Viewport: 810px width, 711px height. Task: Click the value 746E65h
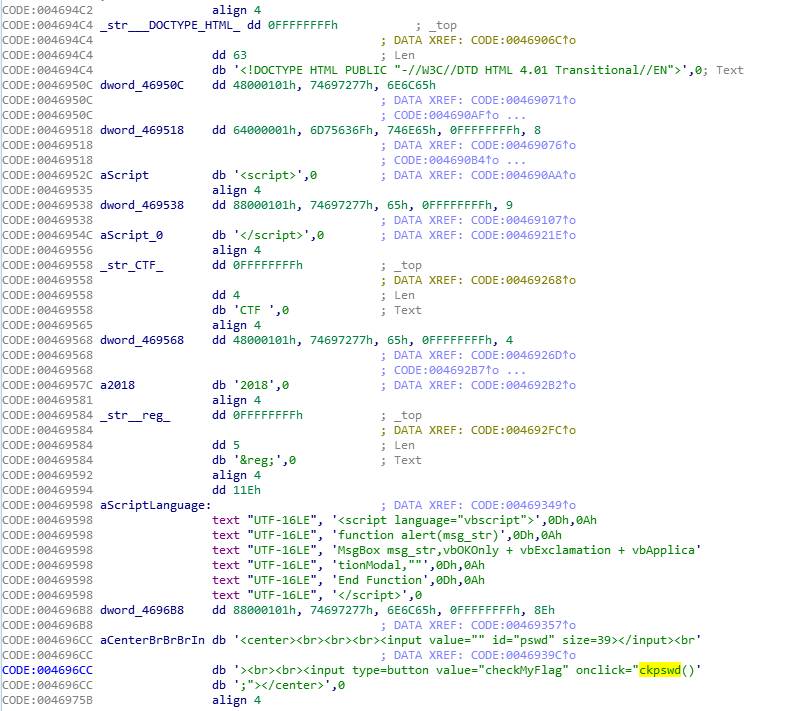(x=412, y=130)
